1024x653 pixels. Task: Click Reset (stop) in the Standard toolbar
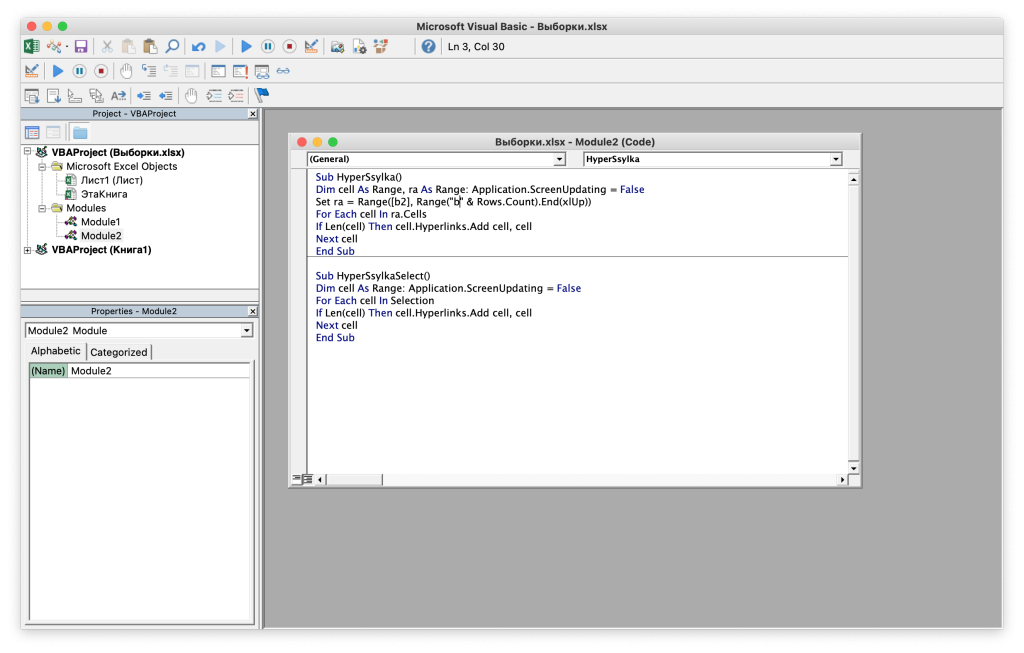click(x=289, y=46)
